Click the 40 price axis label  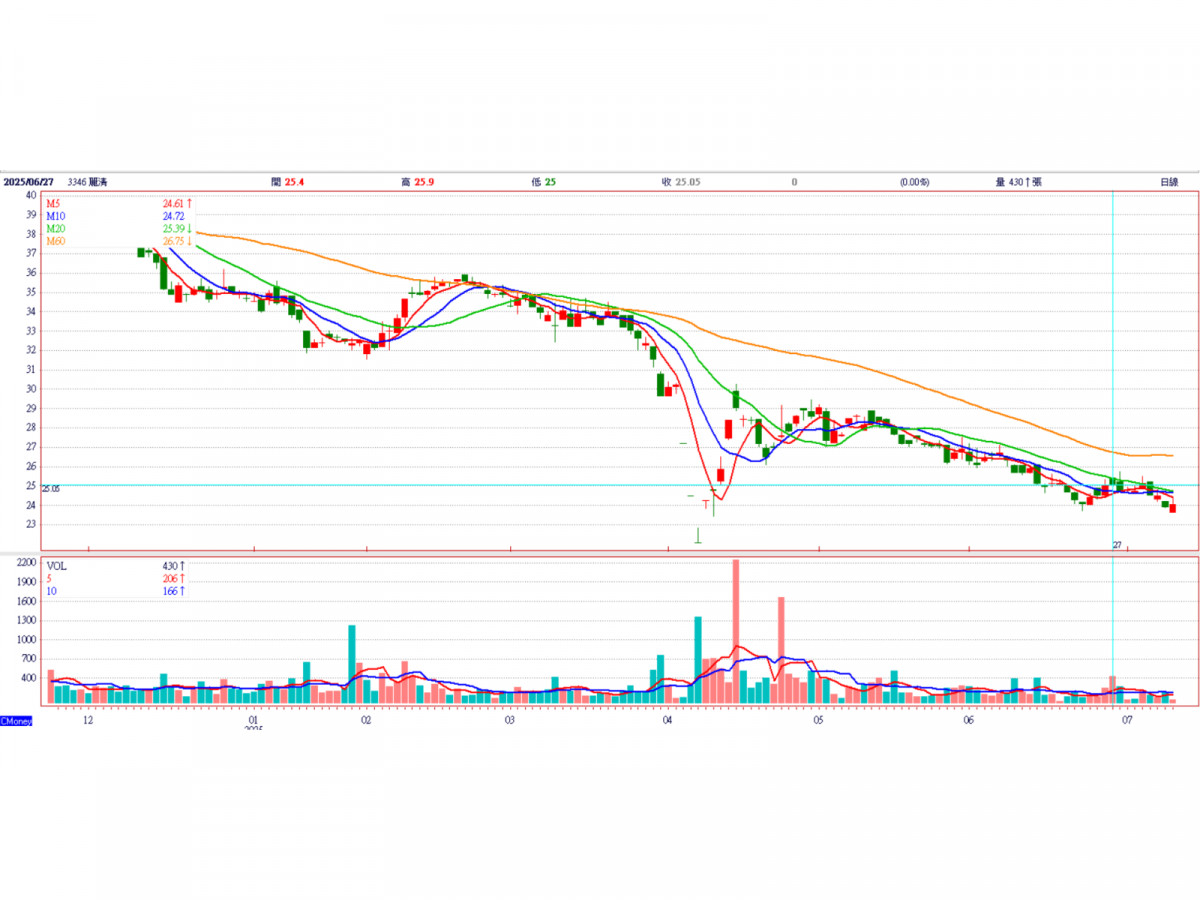[31, 196]
